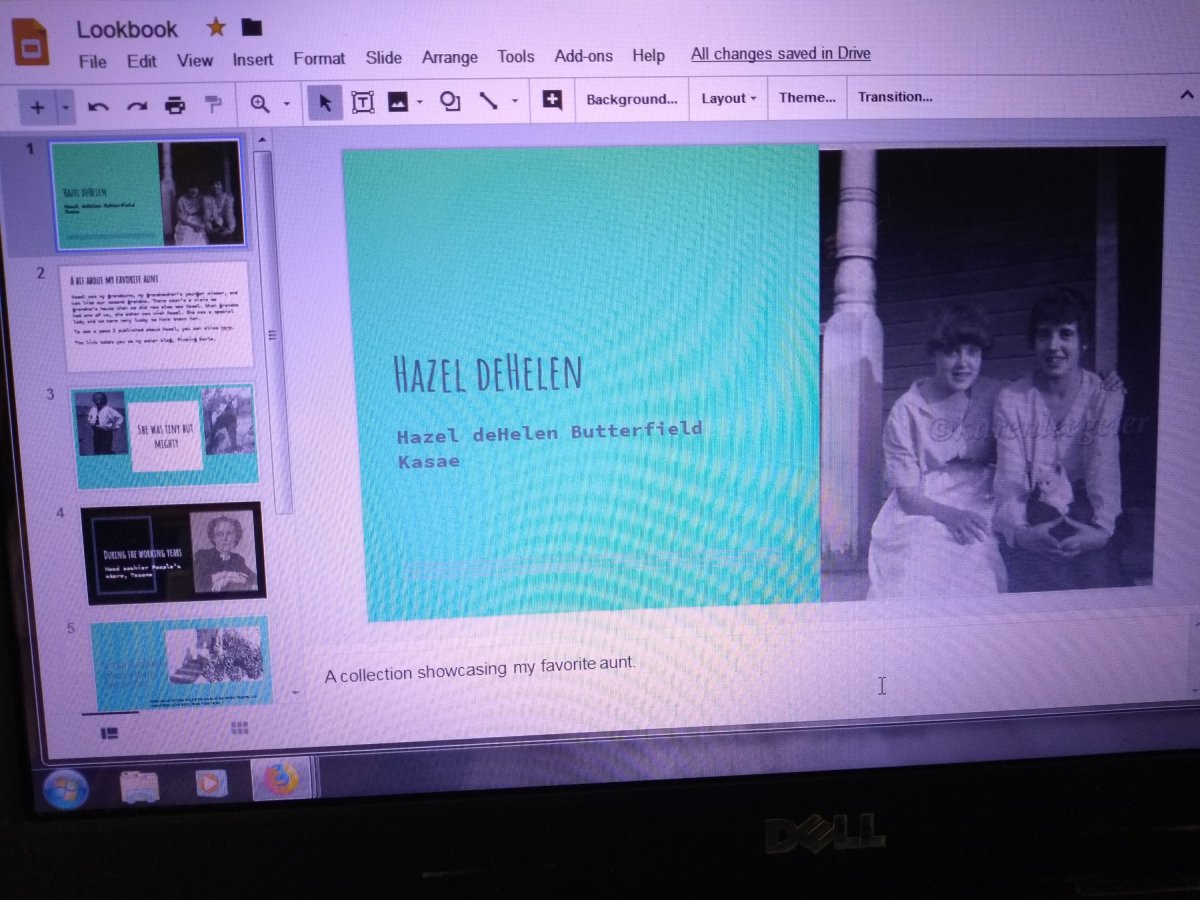Select the Shape tool in the toolbar
The width and height of the screenshot is (1200, 900).
tap(450, 102)
